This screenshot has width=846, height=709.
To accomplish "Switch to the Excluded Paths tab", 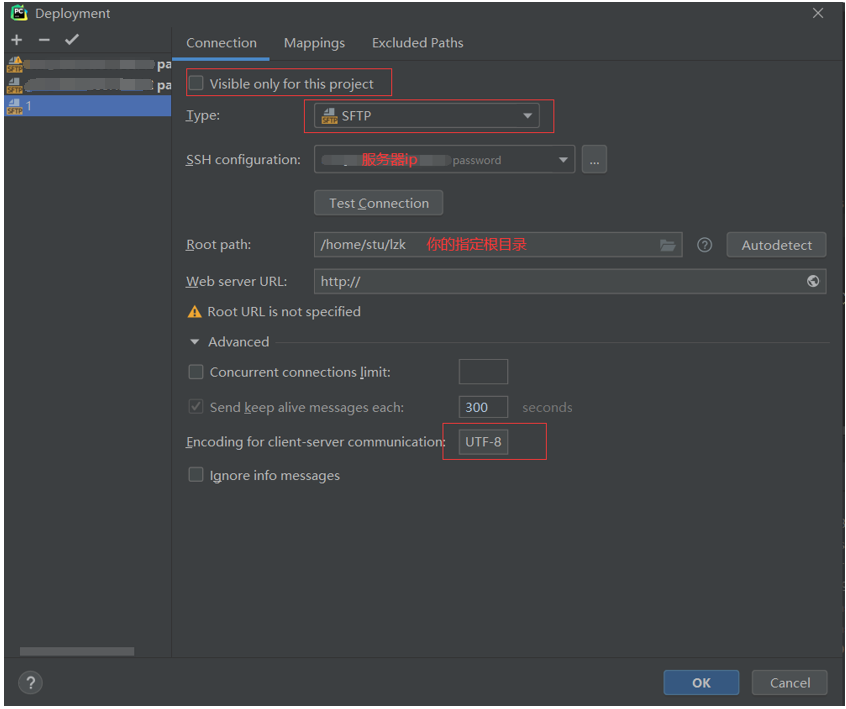I will (417, 43).
